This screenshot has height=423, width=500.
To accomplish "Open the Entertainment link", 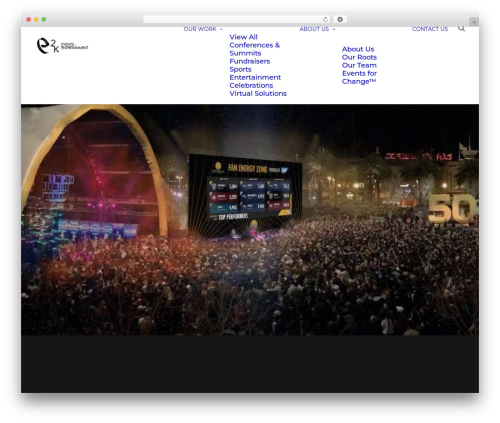I will pos(255,77).
